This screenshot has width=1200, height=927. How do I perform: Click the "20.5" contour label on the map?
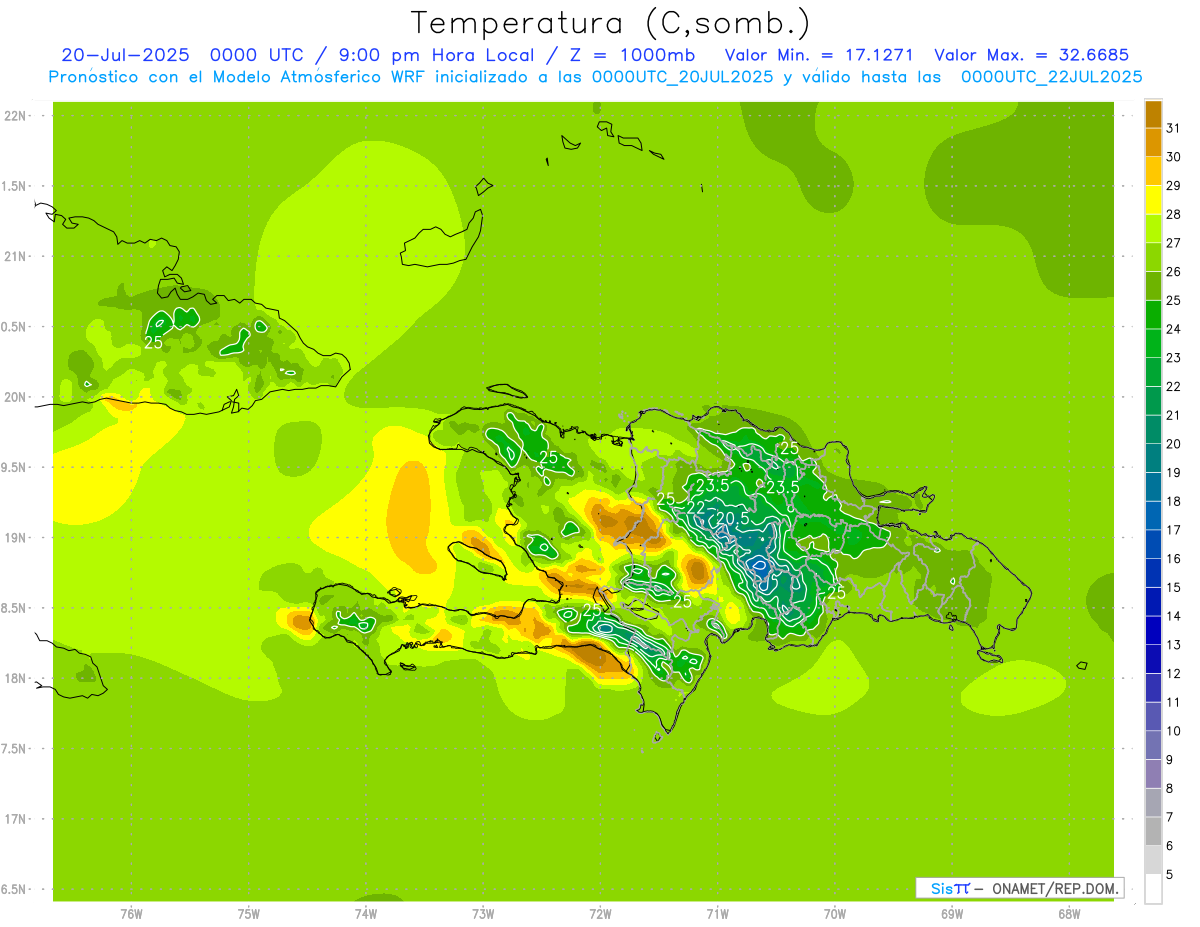(x=733, y=518)
